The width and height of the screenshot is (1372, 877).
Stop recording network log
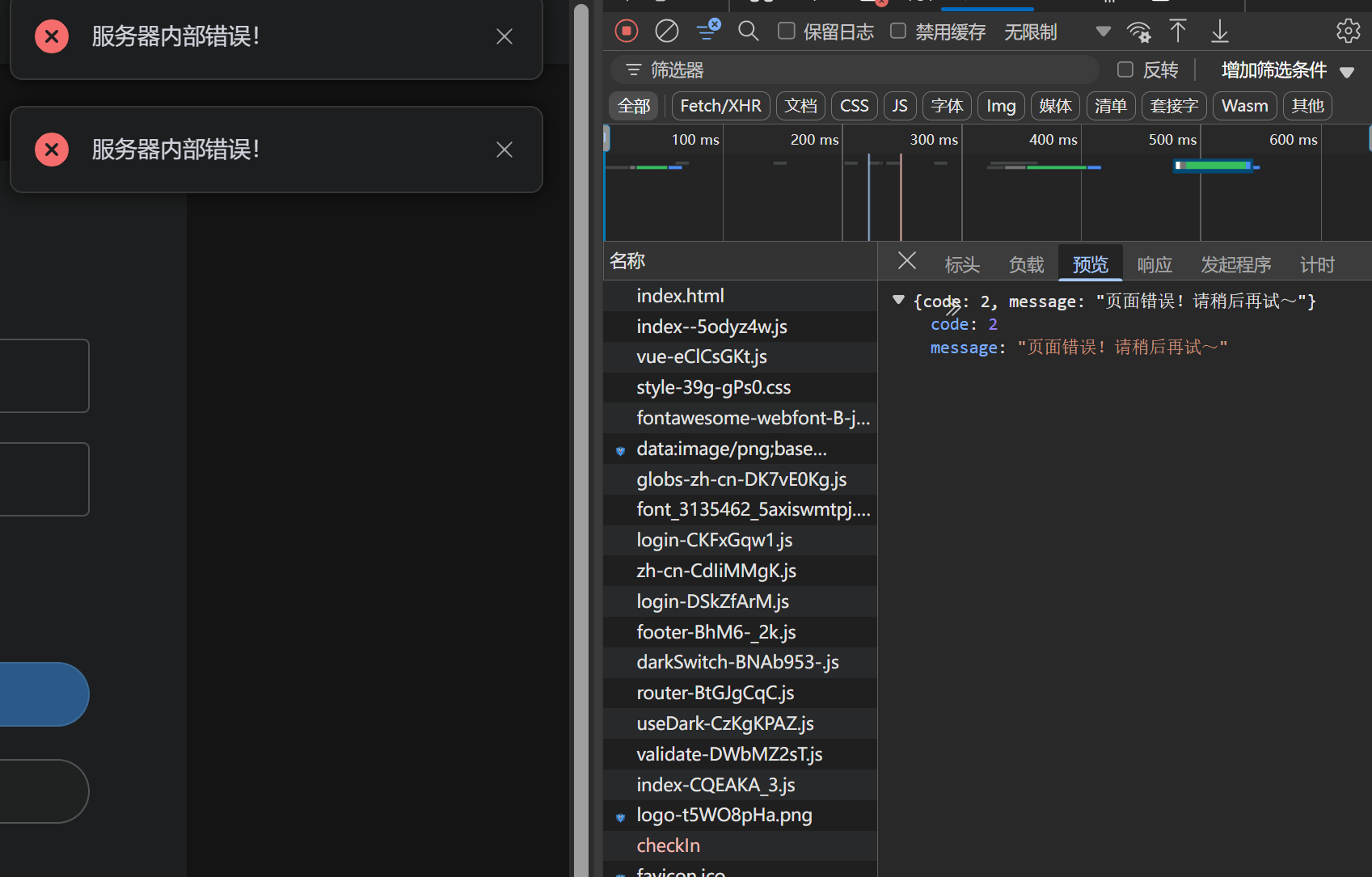tap(627, 32)
